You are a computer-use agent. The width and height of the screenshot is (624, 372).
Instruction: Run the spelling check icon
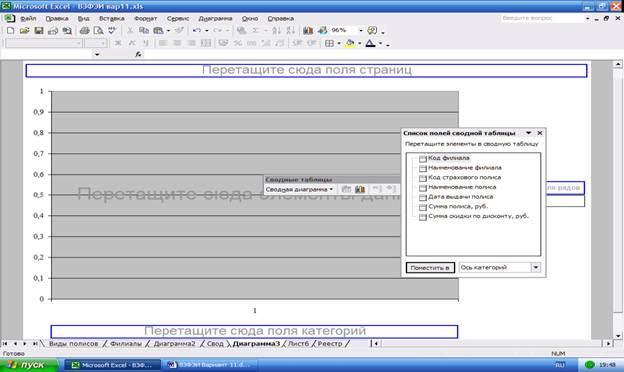pyautogui.click(x=112, y=30)
